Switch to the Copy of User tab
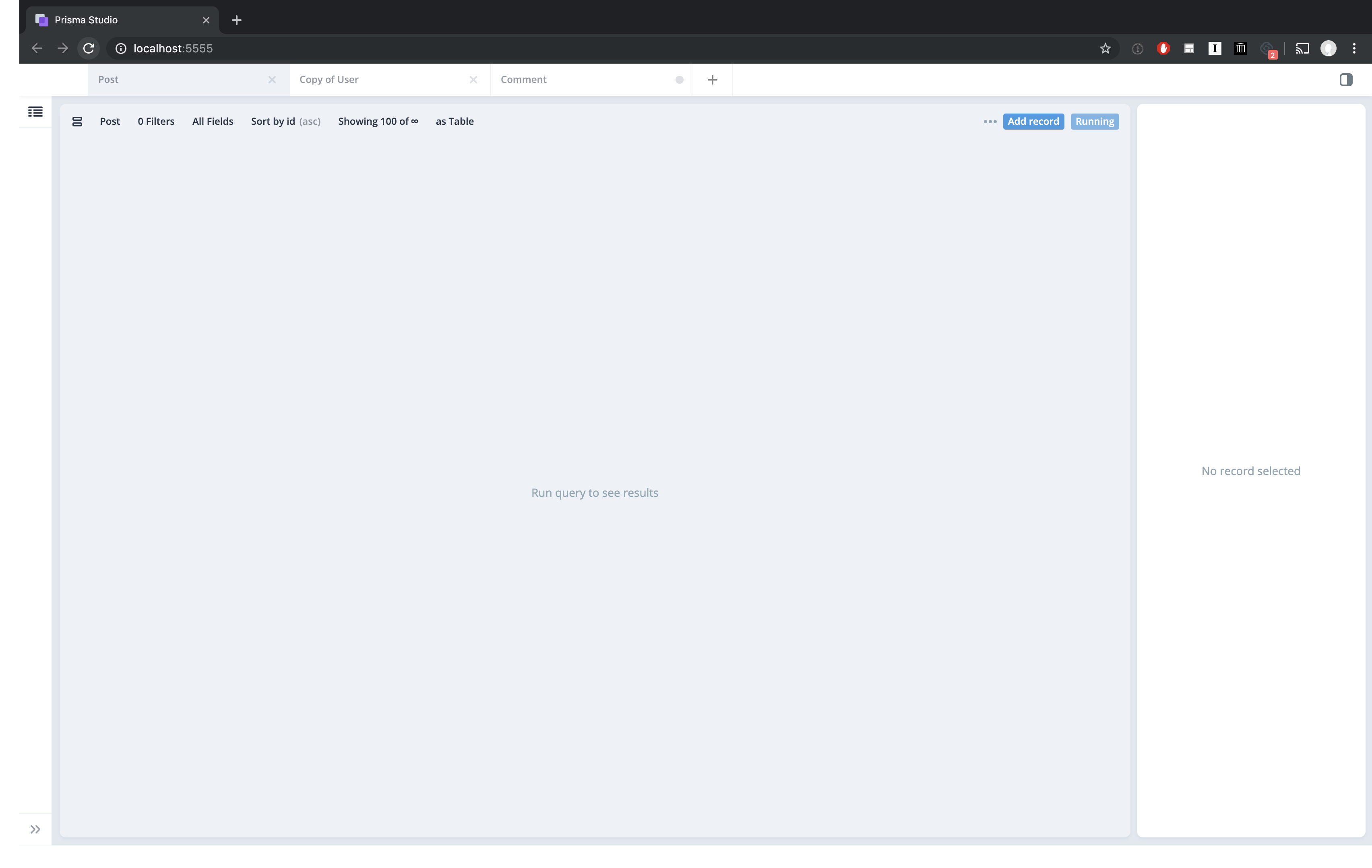This screenshot has height=868, width=1372. point(329,79)
